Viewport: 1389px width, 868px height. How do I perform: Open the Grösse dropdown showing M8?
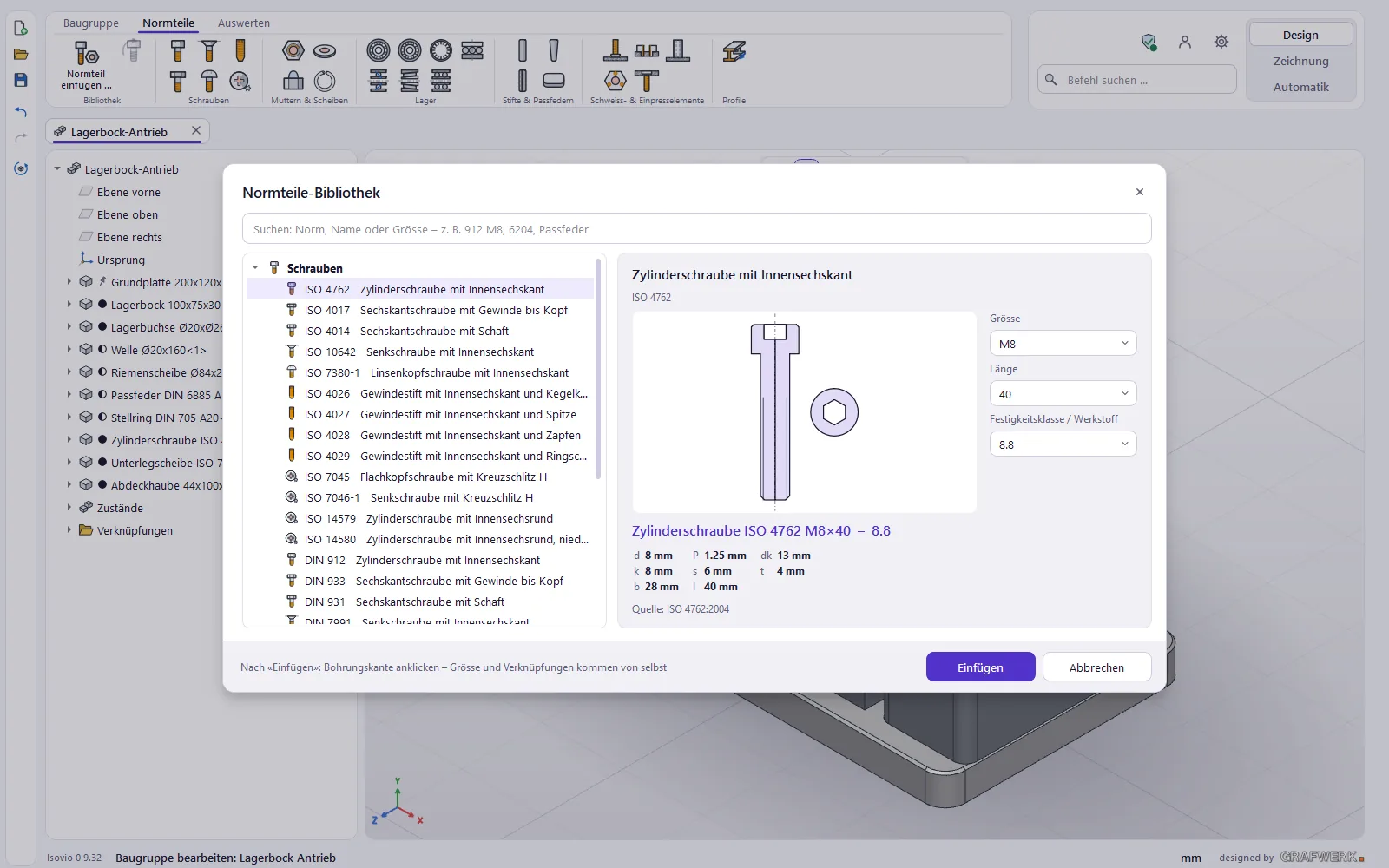coord(1063,343)
